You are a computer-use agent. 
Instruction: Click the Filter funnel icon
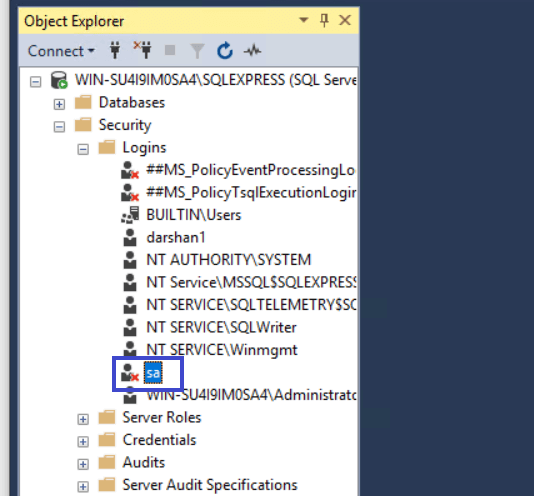point(197,51)
